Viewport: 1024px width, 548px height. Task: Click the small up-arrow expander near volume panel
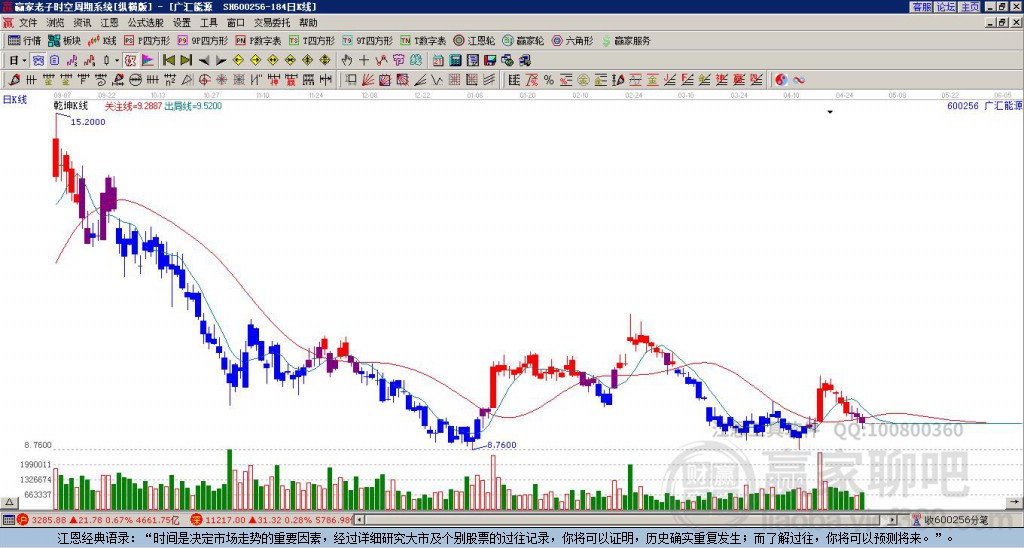tap(9, 502)
